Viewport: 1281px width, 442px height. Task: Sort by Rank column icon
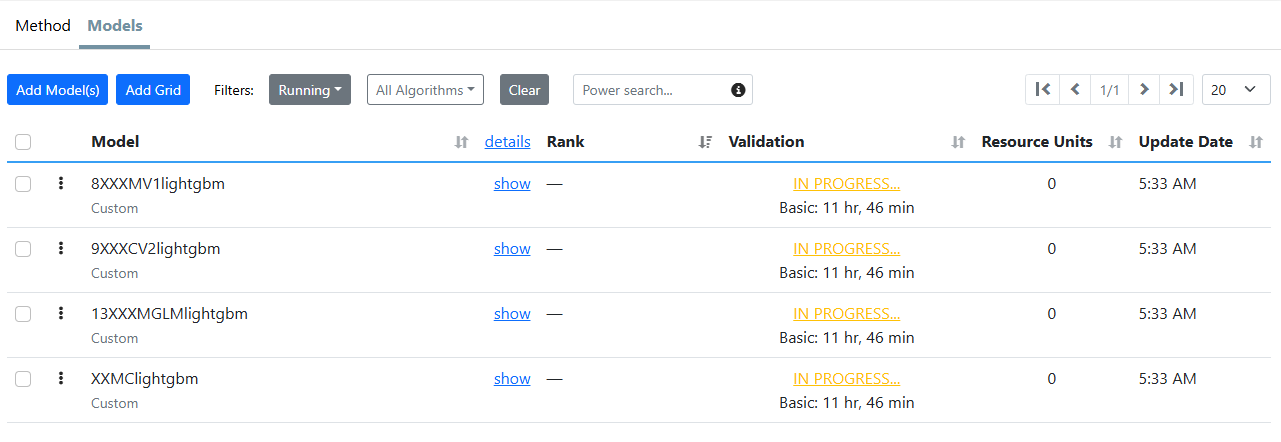click(x=705, y=142)
